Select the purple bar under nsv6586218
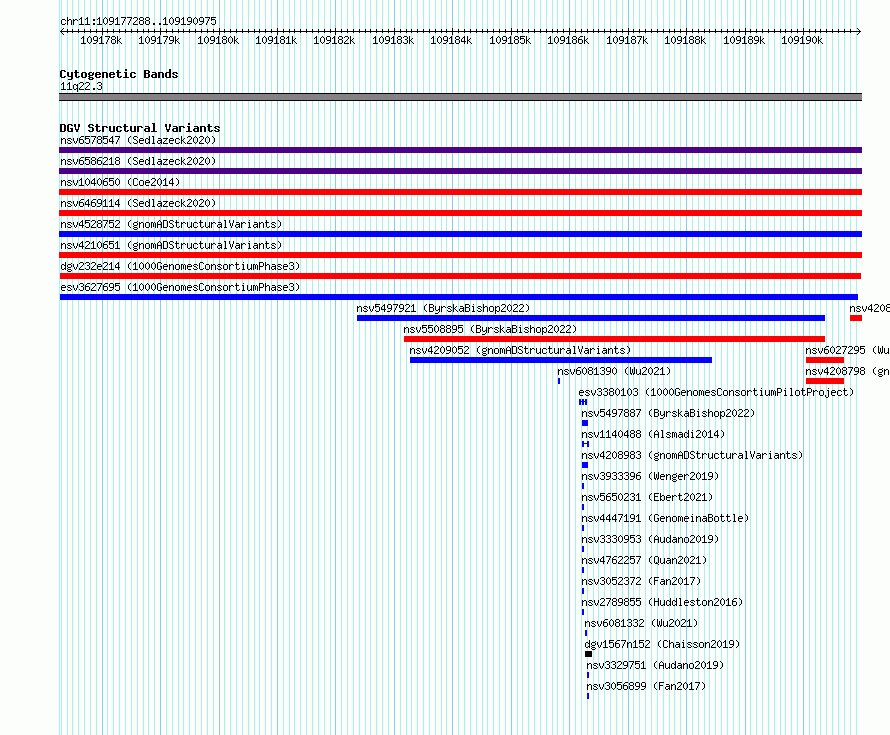 coord(460,171)
